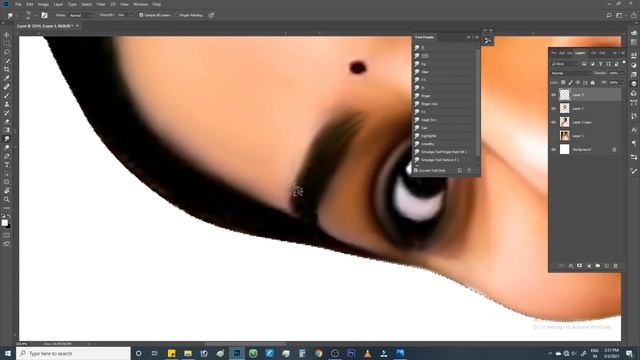The width and height of the screenshot is (640, 360).
Task: Select the Lasso tool
Action: (x=7, y=52)
